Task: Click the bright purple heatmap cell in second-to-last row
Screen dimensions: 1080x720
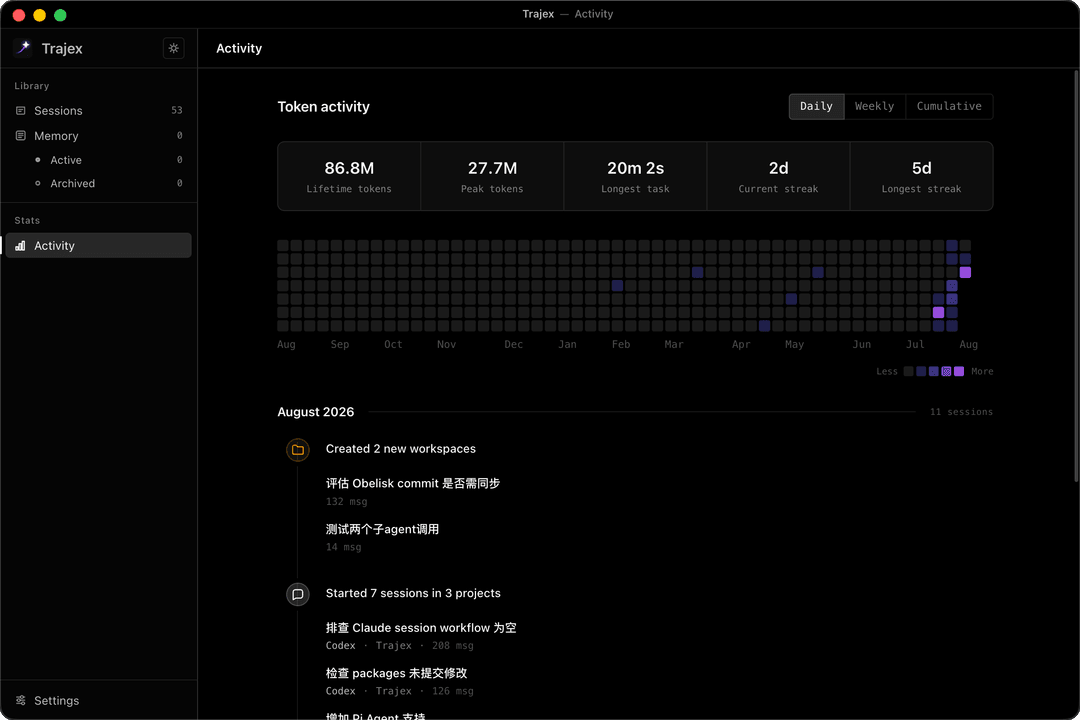Action: click(938, 312)
